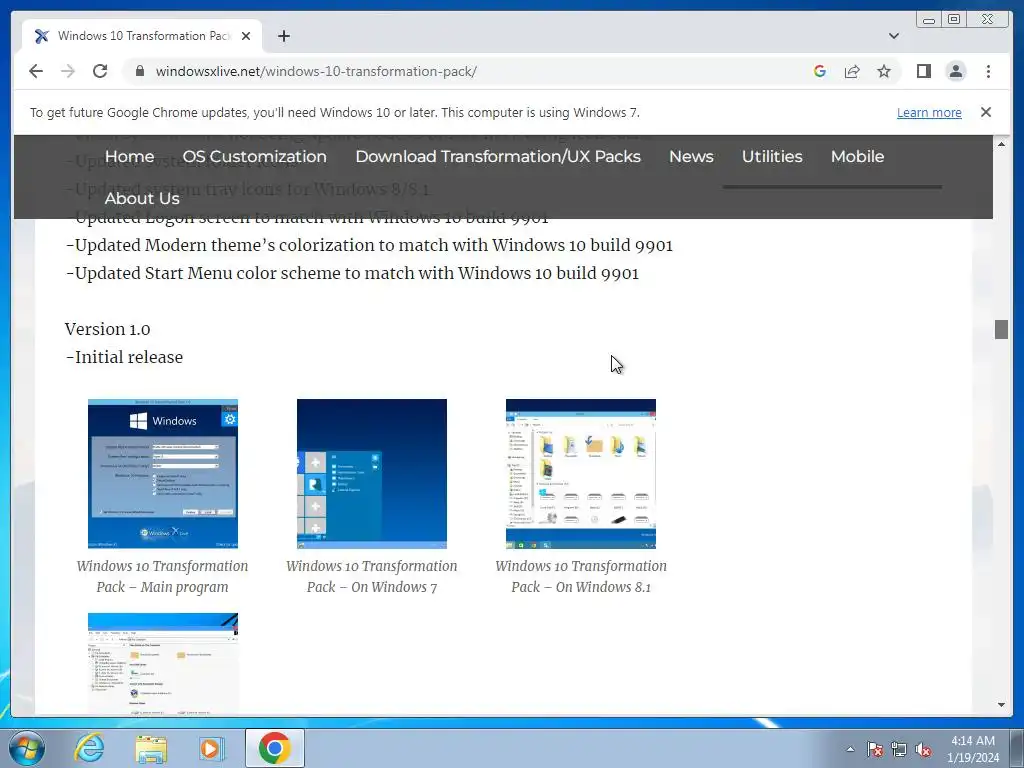Open the News menu item
The image size is (1024, 768).
pyautogui.click(x=691, y=157)
